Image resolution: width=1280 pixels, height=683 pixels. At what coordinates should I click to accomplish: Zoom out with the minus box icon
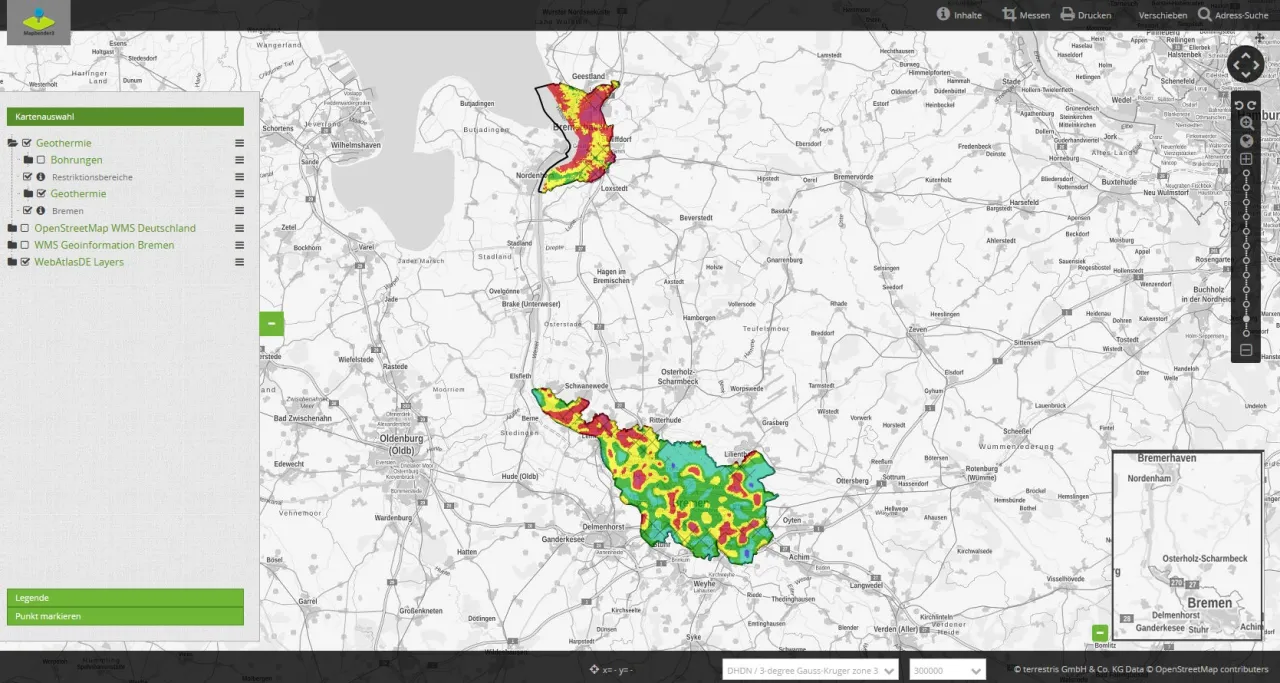(1246, 350)
